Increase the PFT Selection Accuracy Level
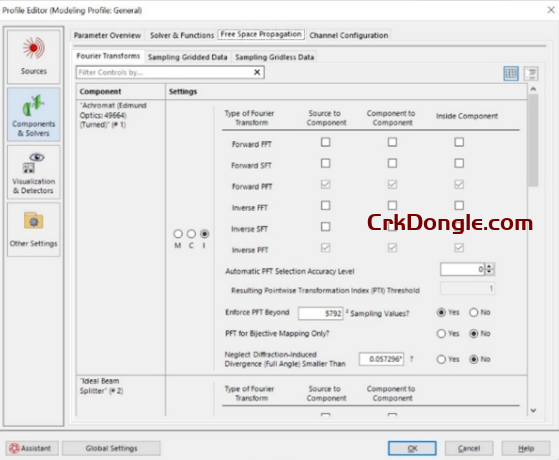The height and width of the screenshot is (460, 559). point(490,266)
